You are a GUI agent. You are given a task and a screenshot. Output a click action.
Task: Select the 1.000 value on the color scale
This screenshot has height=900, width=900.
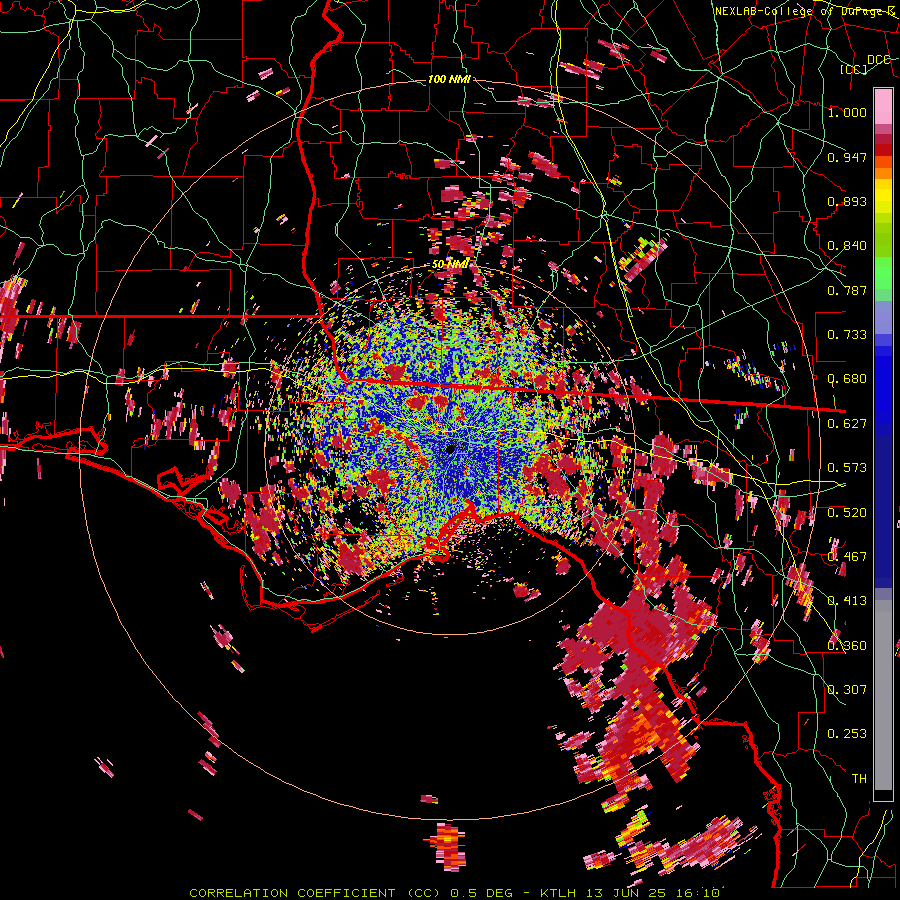(847, 112)
